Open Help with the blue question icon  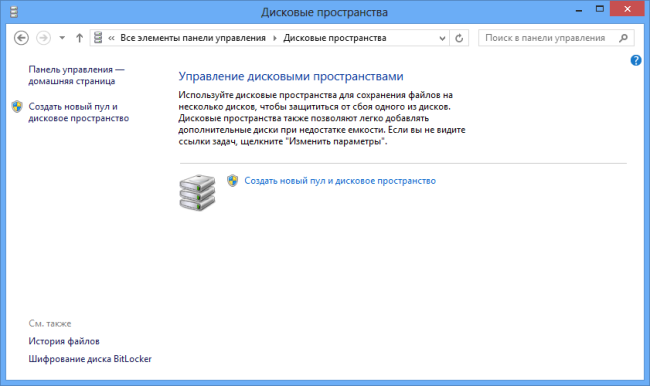tap(635, 61)
